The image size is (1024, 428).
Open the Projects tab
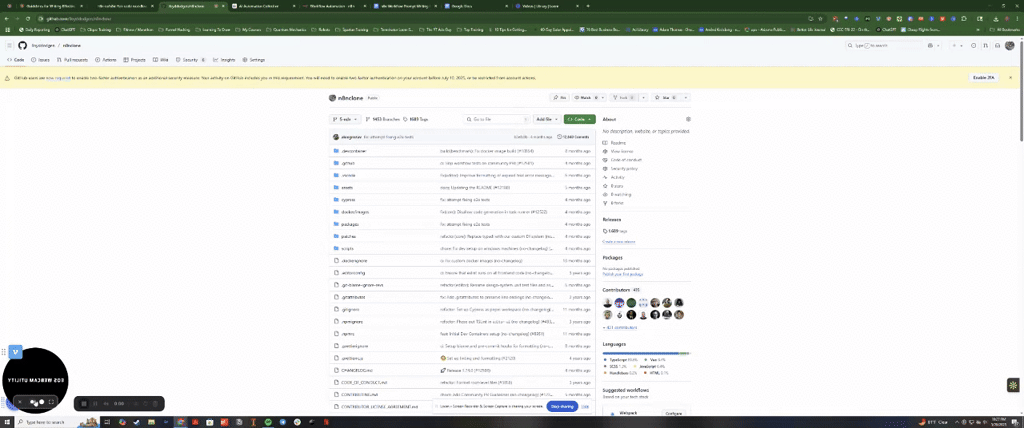(x=135, y=59)
